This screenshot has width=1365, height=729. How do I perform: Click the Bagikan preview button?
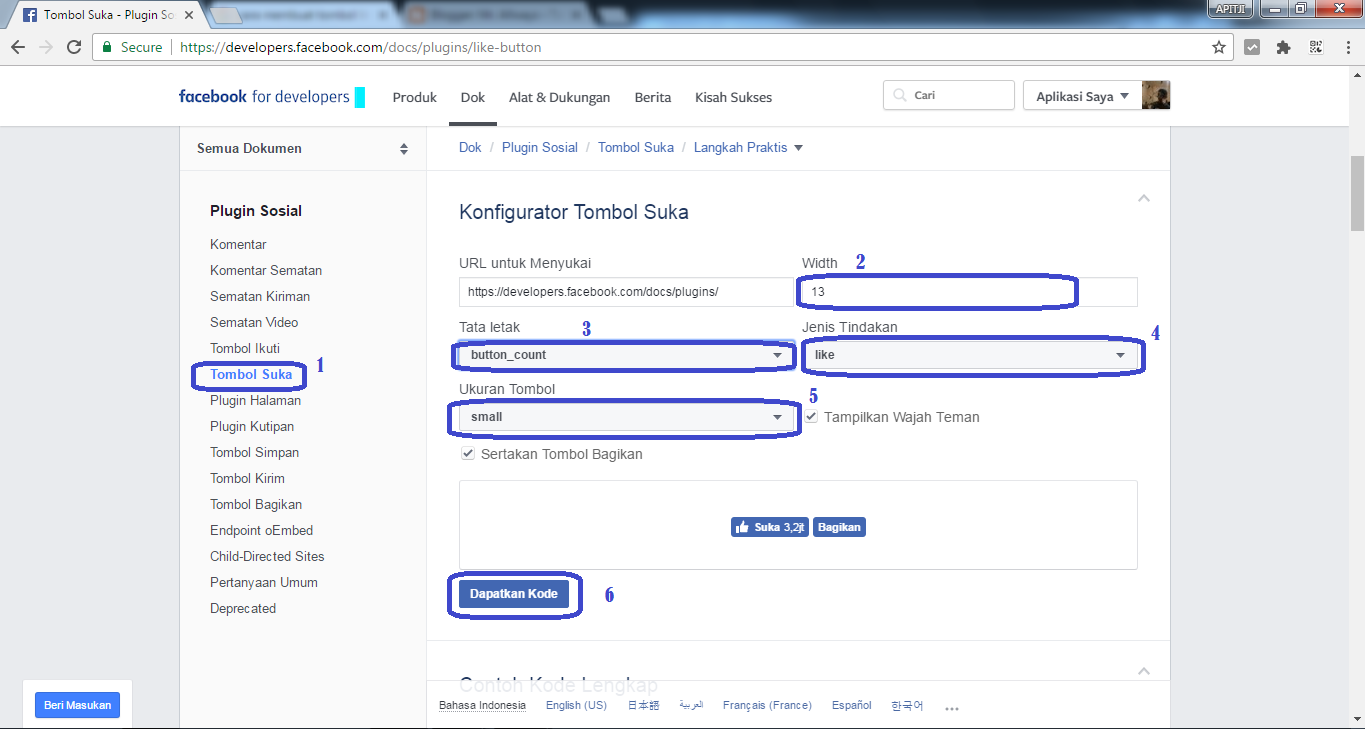(x=839, y=527)
